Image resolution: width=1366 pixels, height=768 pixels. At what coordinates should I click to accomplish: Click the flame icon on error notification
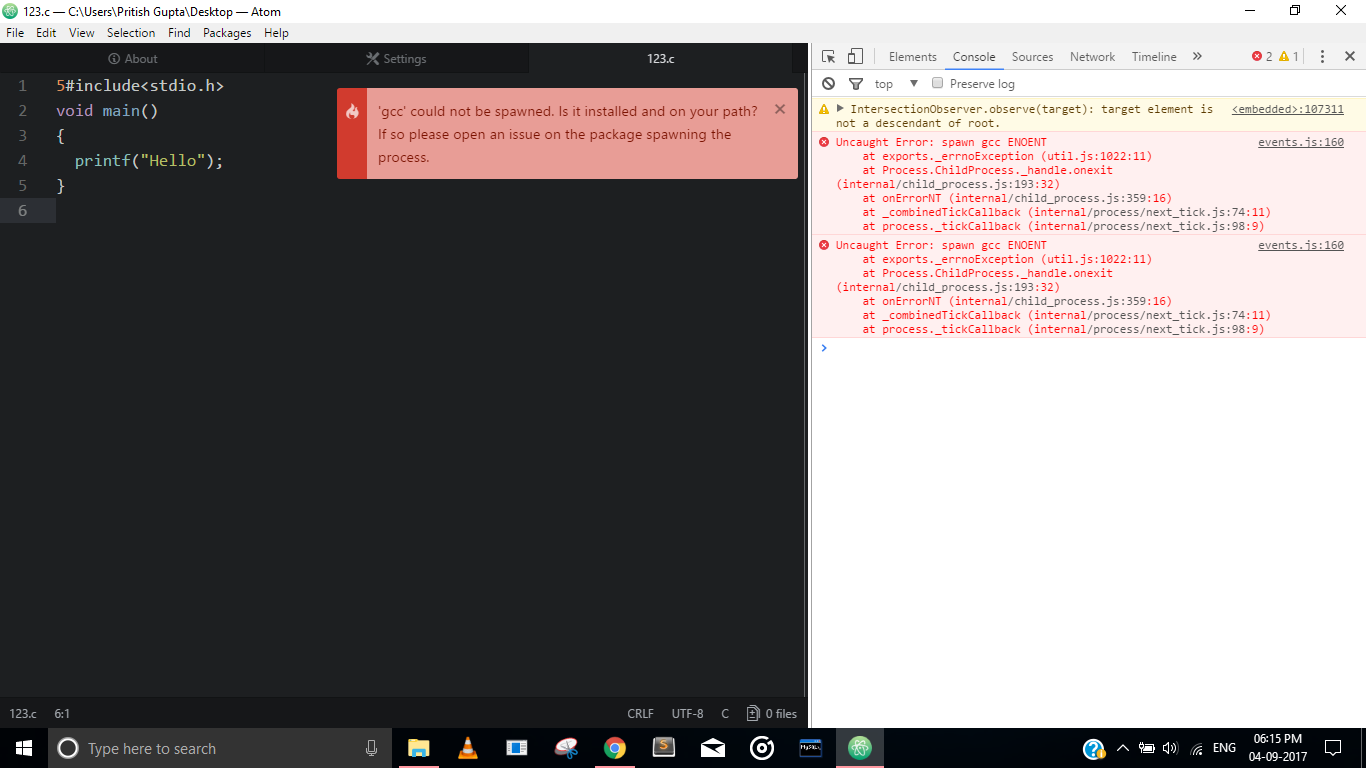coord(352,112)
